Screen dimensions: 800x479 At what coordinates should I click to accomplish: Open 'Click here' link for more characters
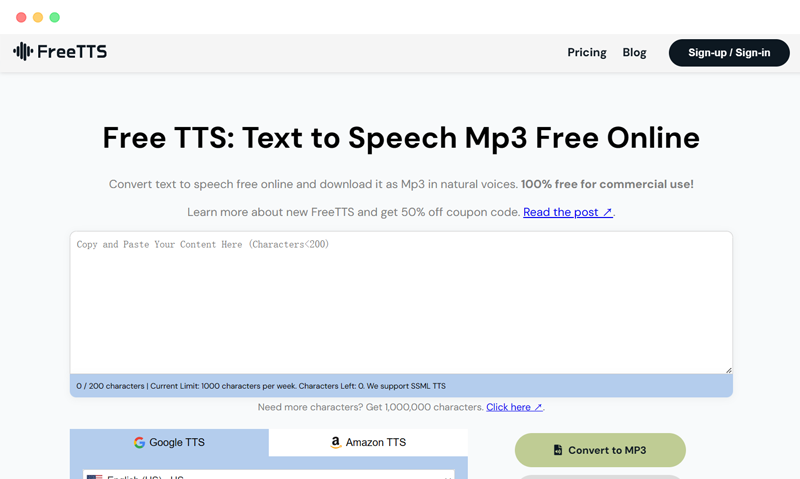point(514,407)
